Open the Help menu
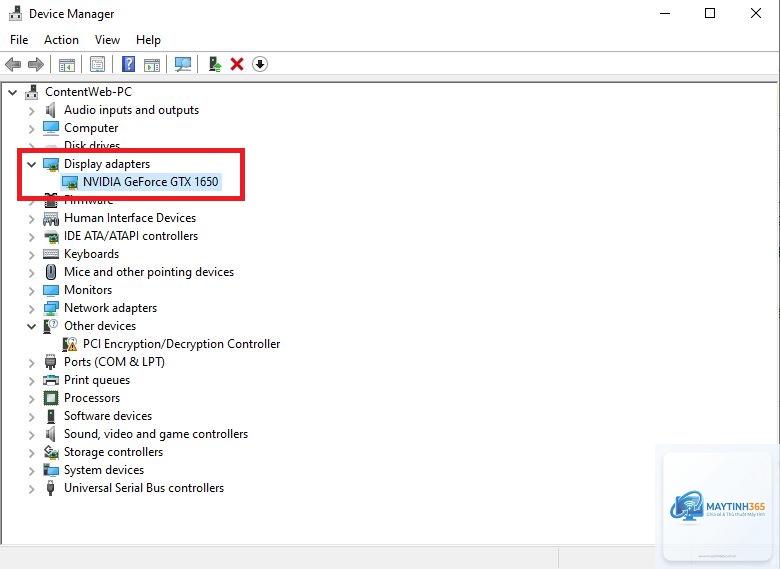780x569 pixels. point(148,40)
